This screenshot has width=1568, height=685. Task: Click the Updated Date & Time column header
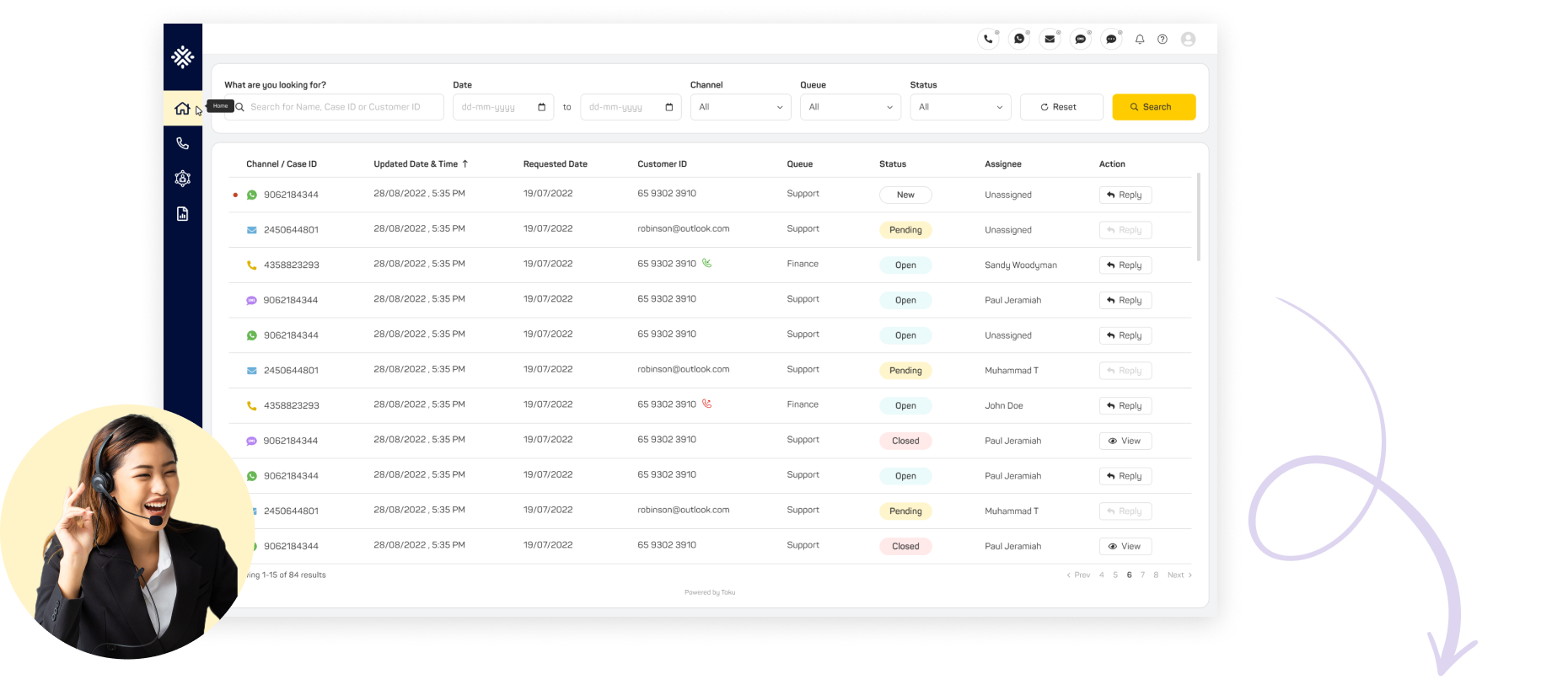coord(416,163)
